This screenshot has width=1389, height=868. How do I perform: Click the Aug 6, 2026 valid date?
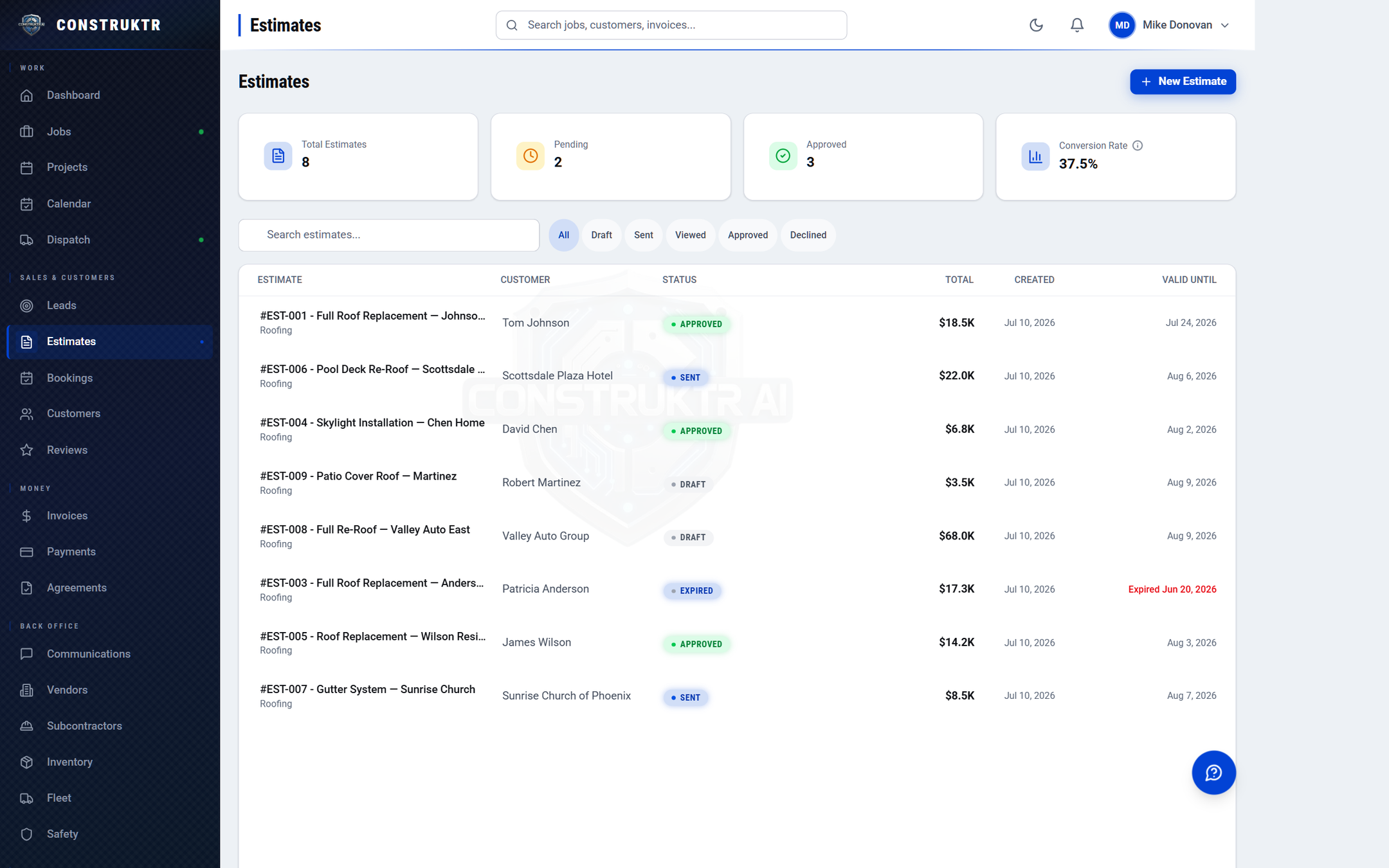[1191, 376]
